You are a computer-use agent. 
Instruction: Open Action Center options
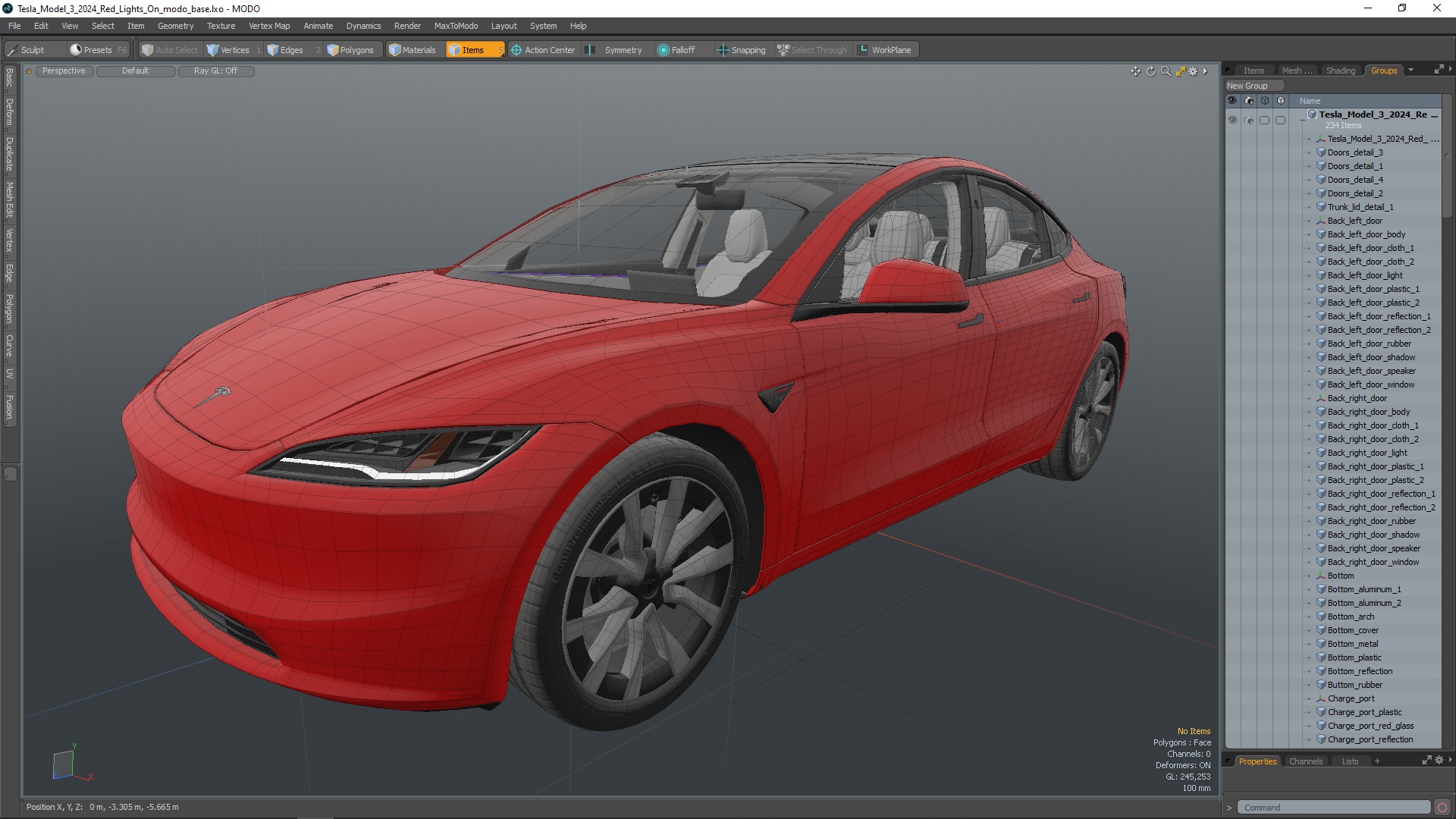pyautogui.click(x=544, y=50)
